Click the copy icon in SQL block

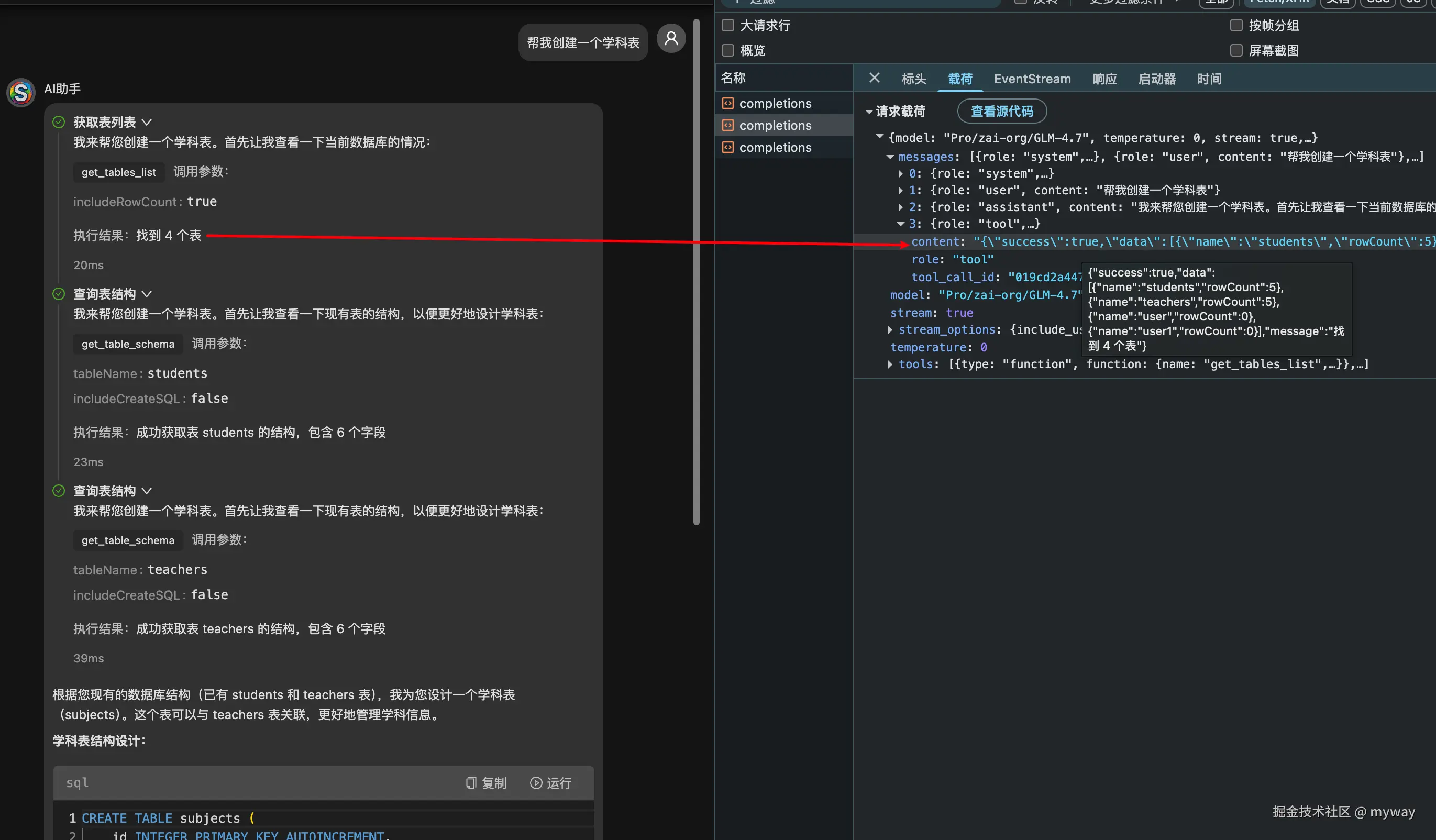point(471,783)
